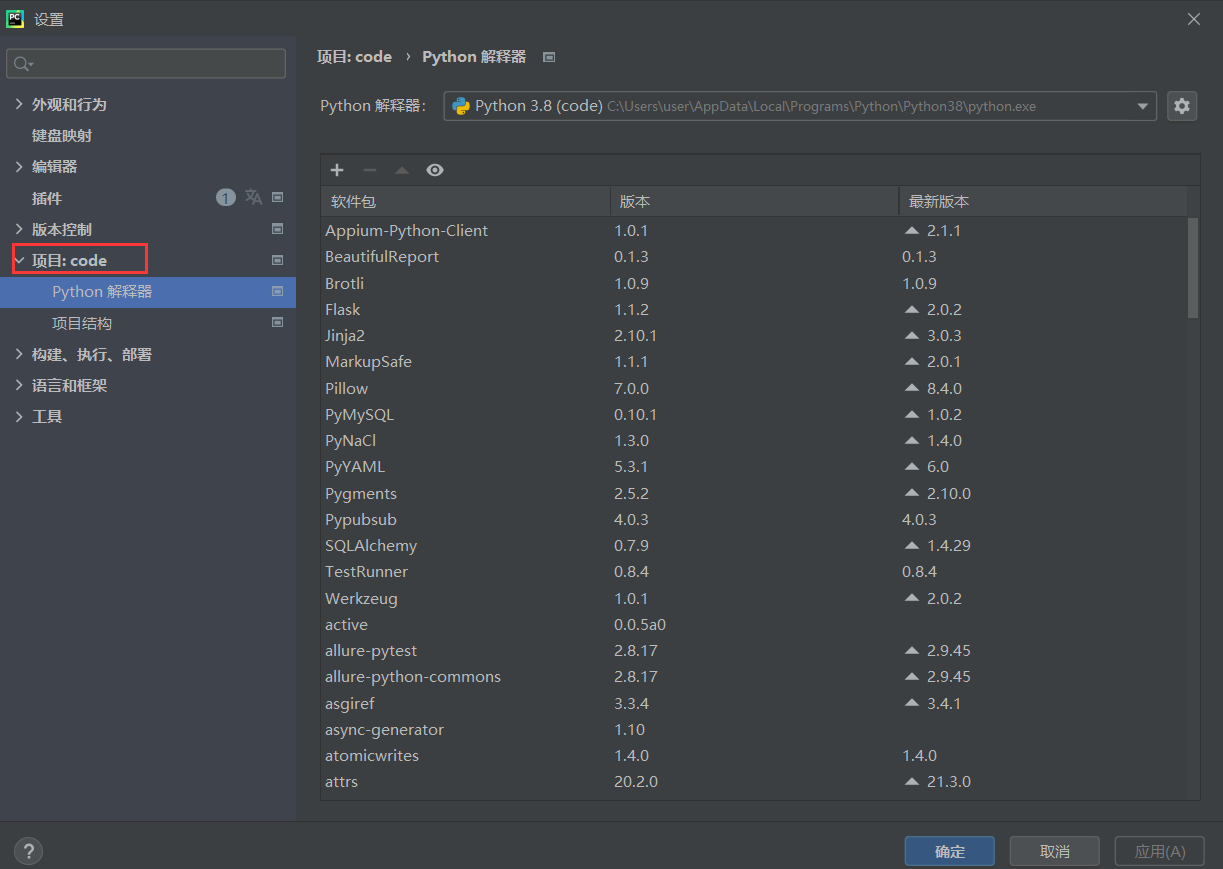The image size is (1223, 869).
Task: Click the settings search input field
Action: click(146, 64)
